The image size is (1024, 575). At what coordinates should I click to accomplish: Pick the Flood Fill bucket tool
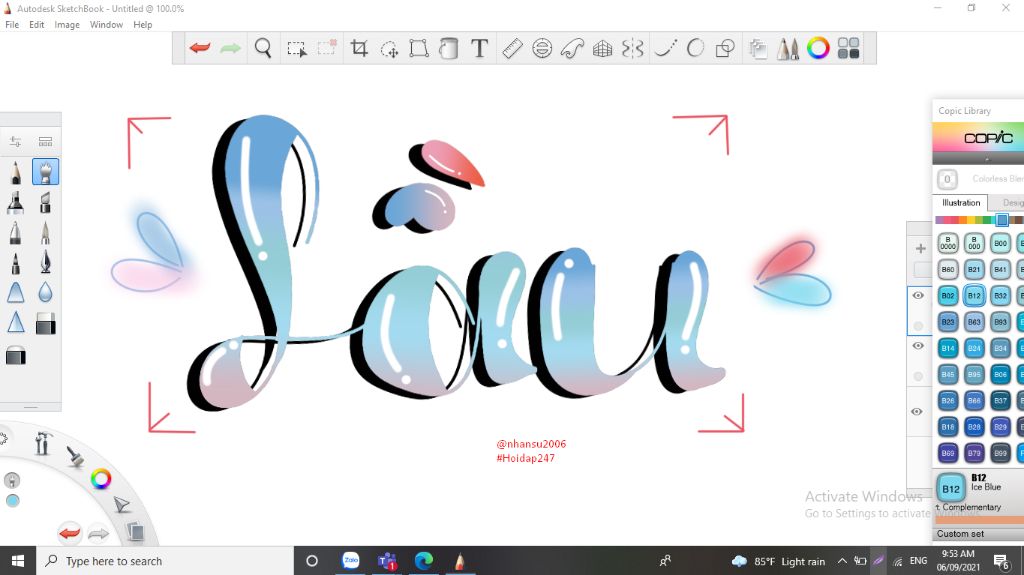tap(449, 48)
